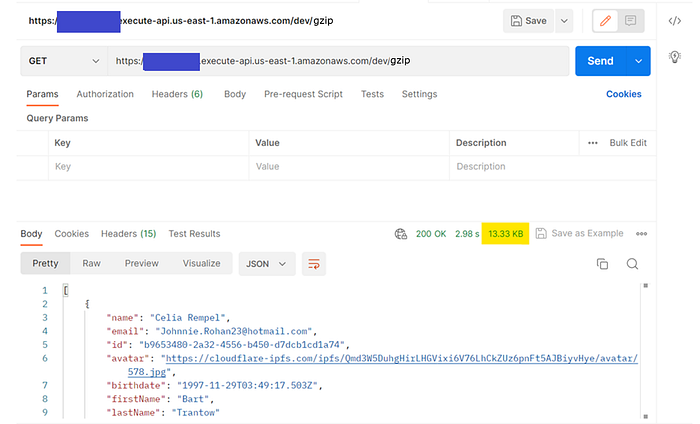Open the JSON format dropdown
This screenshot has width=700, height=424.
coord(268,264)
